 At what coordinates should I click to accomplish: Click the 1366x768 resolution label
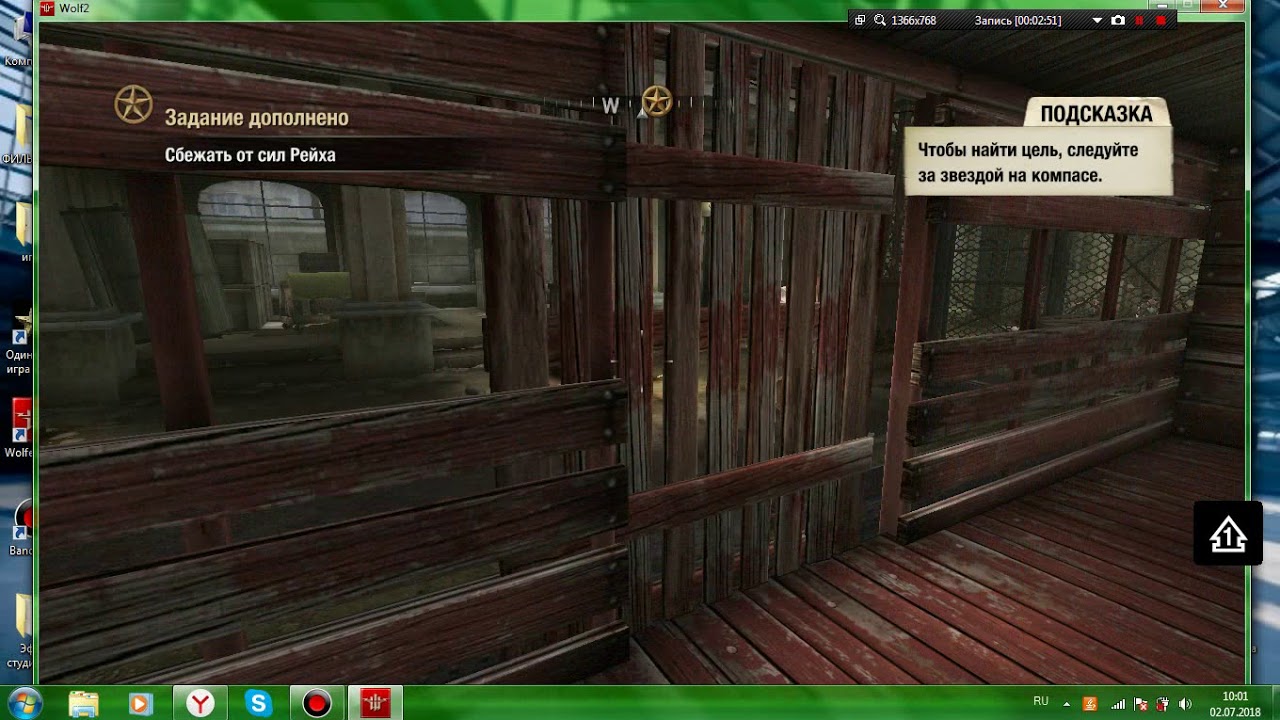click(x=913, y=20)
